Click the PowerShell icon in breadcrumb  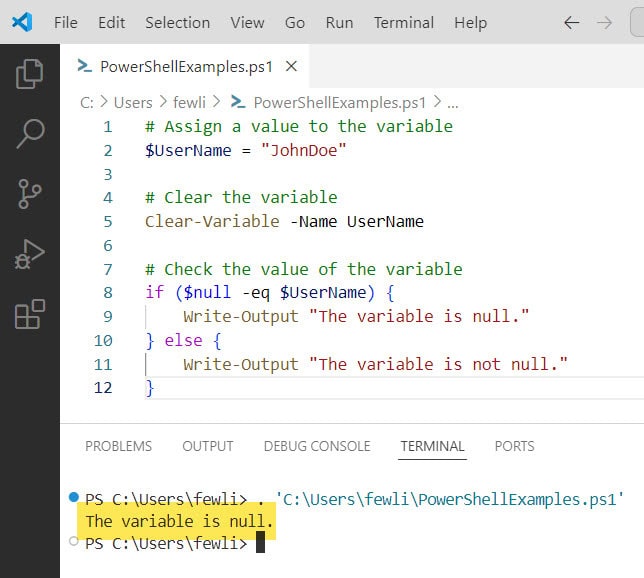(238, 102)
